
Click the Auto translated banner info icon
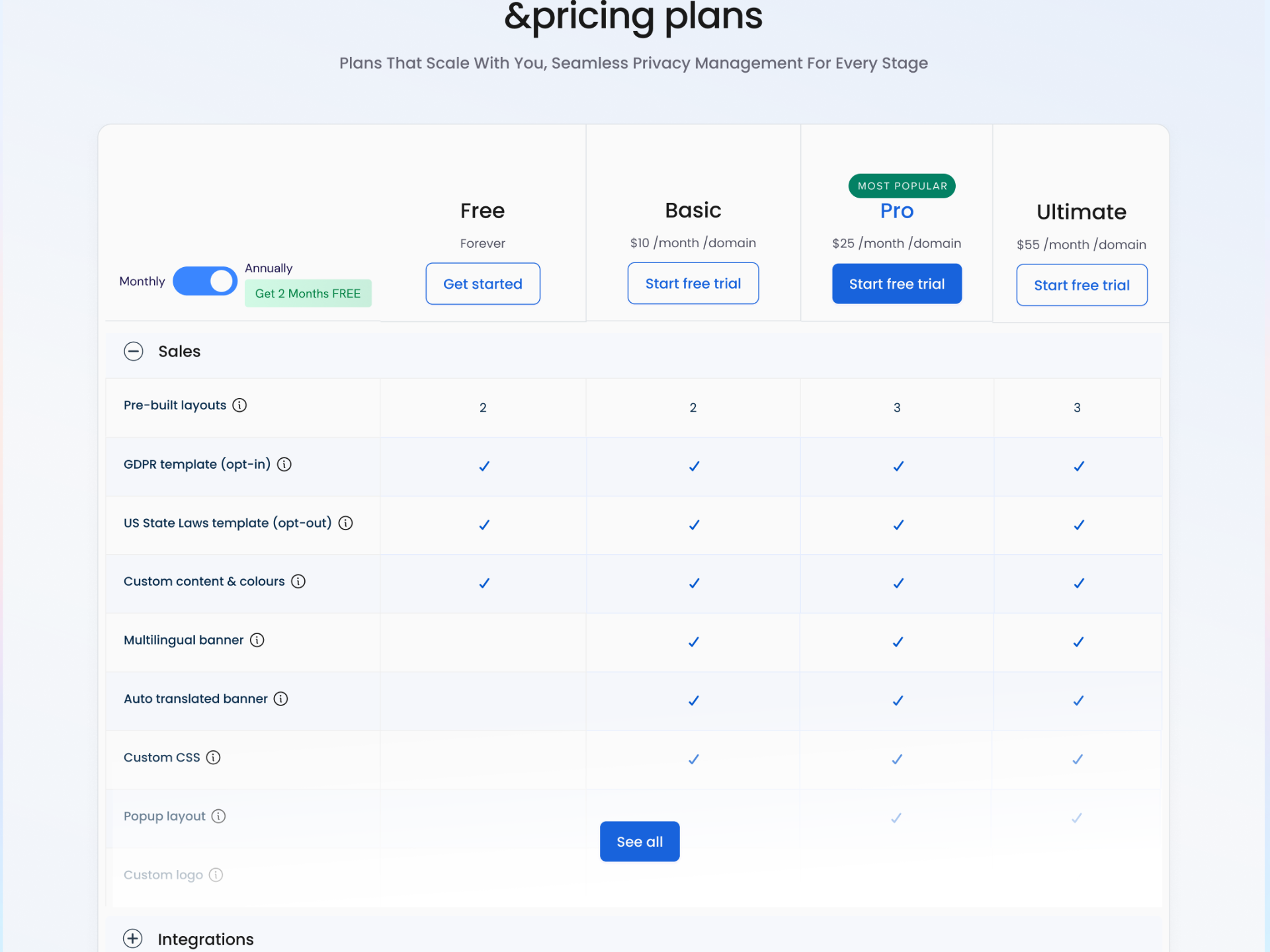[x=281, y=699]
